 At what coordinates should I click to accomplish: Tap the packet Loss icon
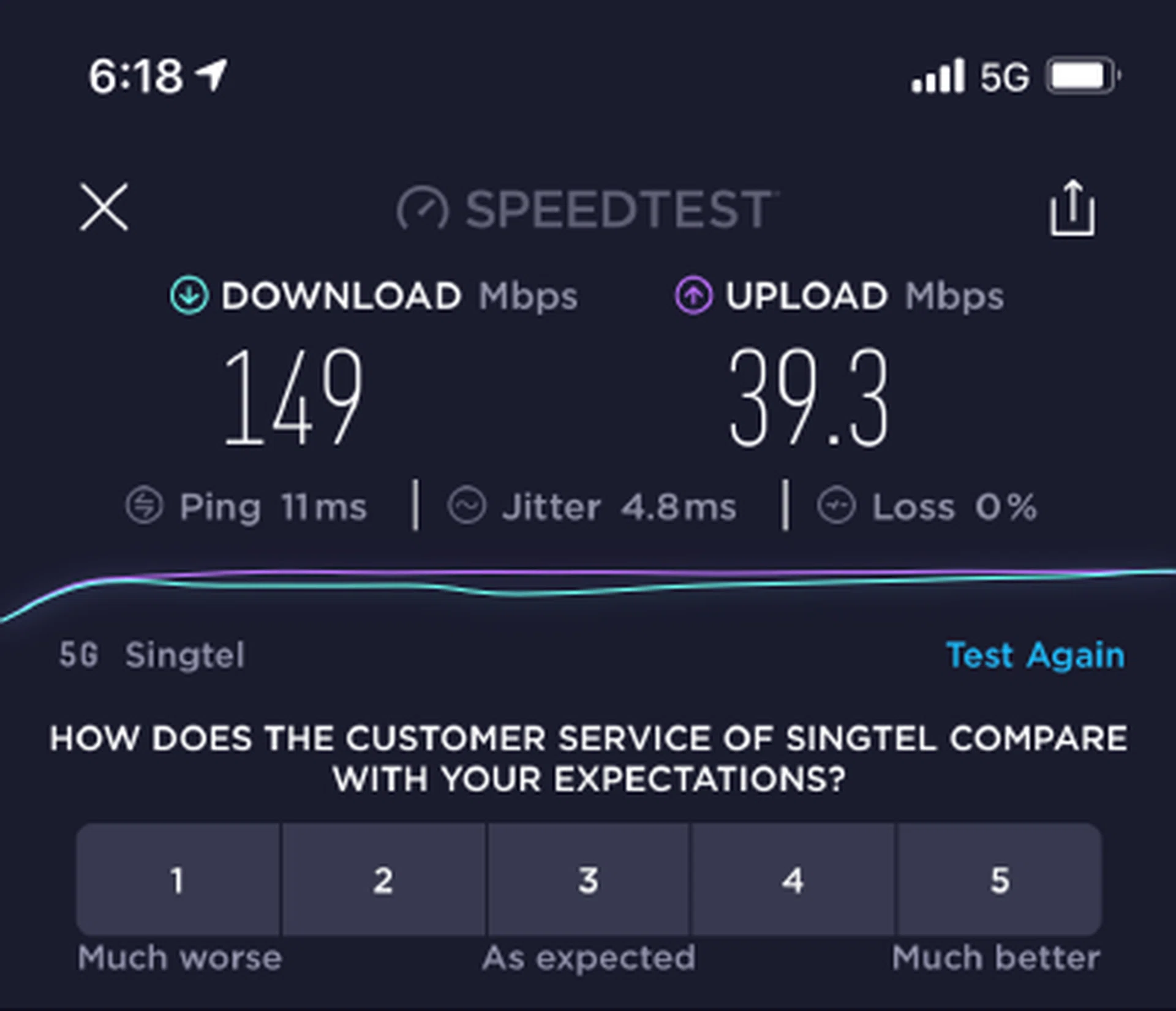click(x=836, y=506)
